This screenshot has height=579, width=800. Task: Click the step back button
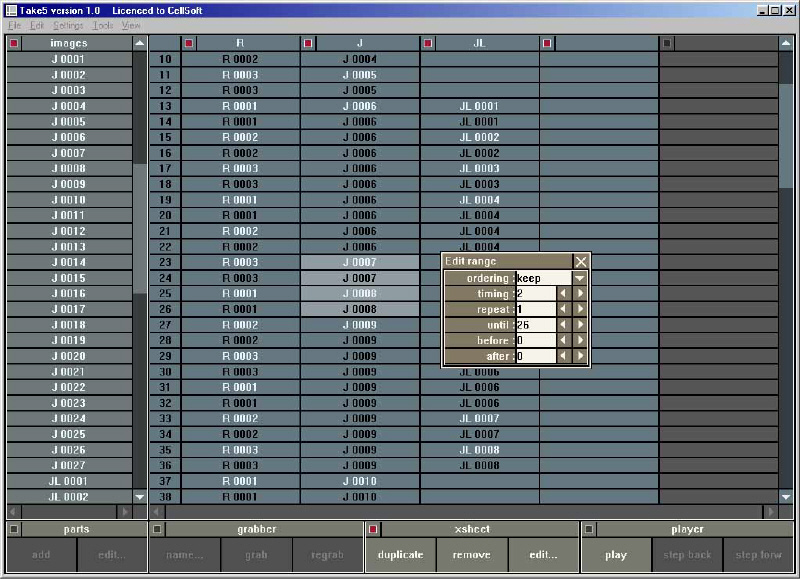pos(687,555)
